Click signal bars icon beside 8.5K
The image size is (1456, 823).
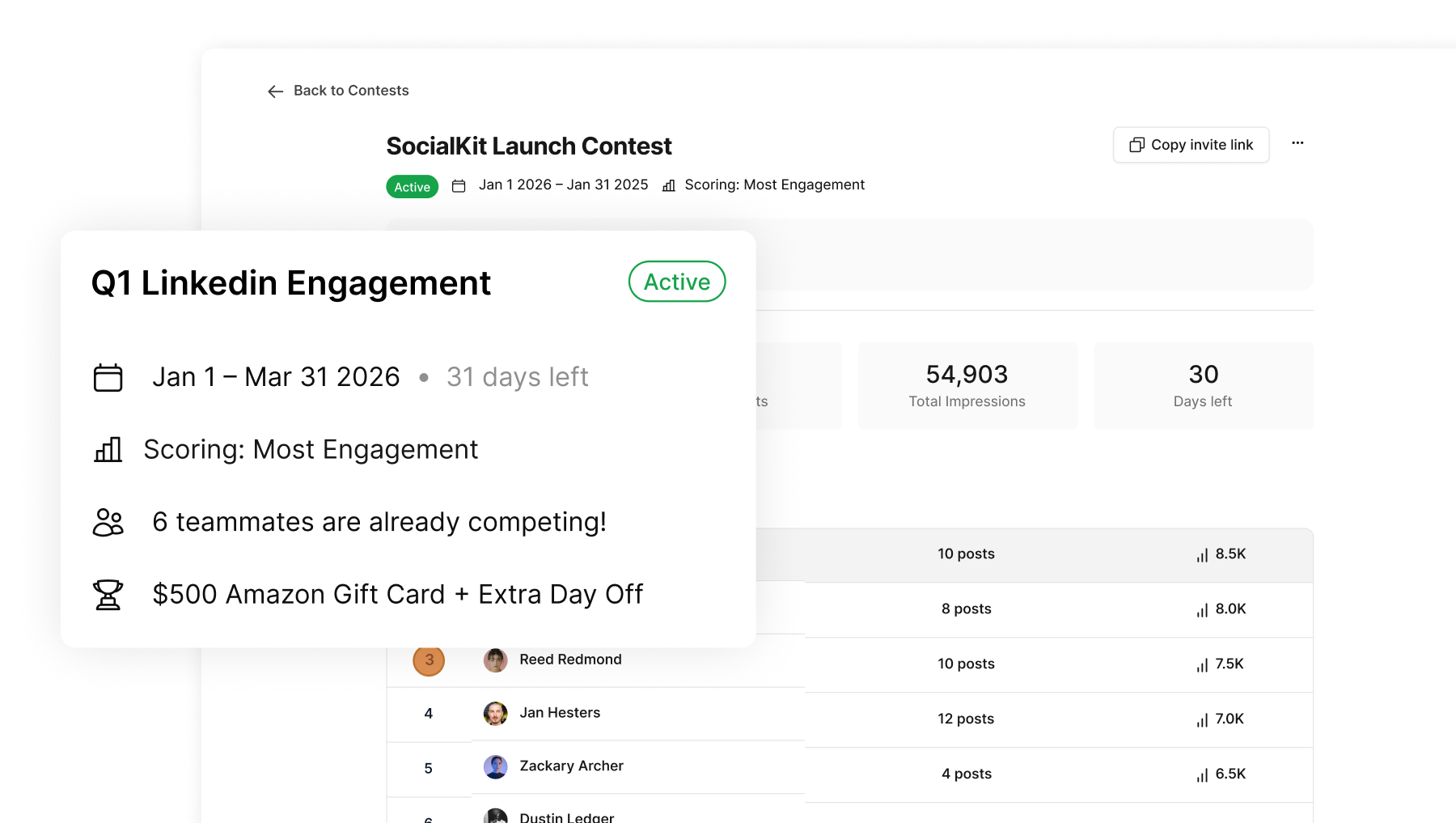click(x=1202, y=555)
